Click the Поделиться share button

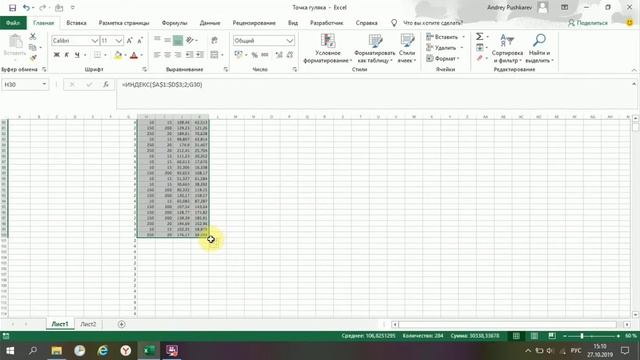point(588,23)
